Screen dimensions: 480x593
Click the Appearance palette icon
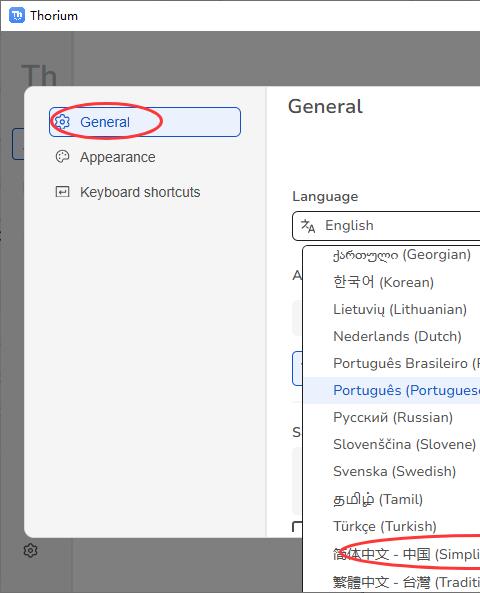(x=62, y=157)
